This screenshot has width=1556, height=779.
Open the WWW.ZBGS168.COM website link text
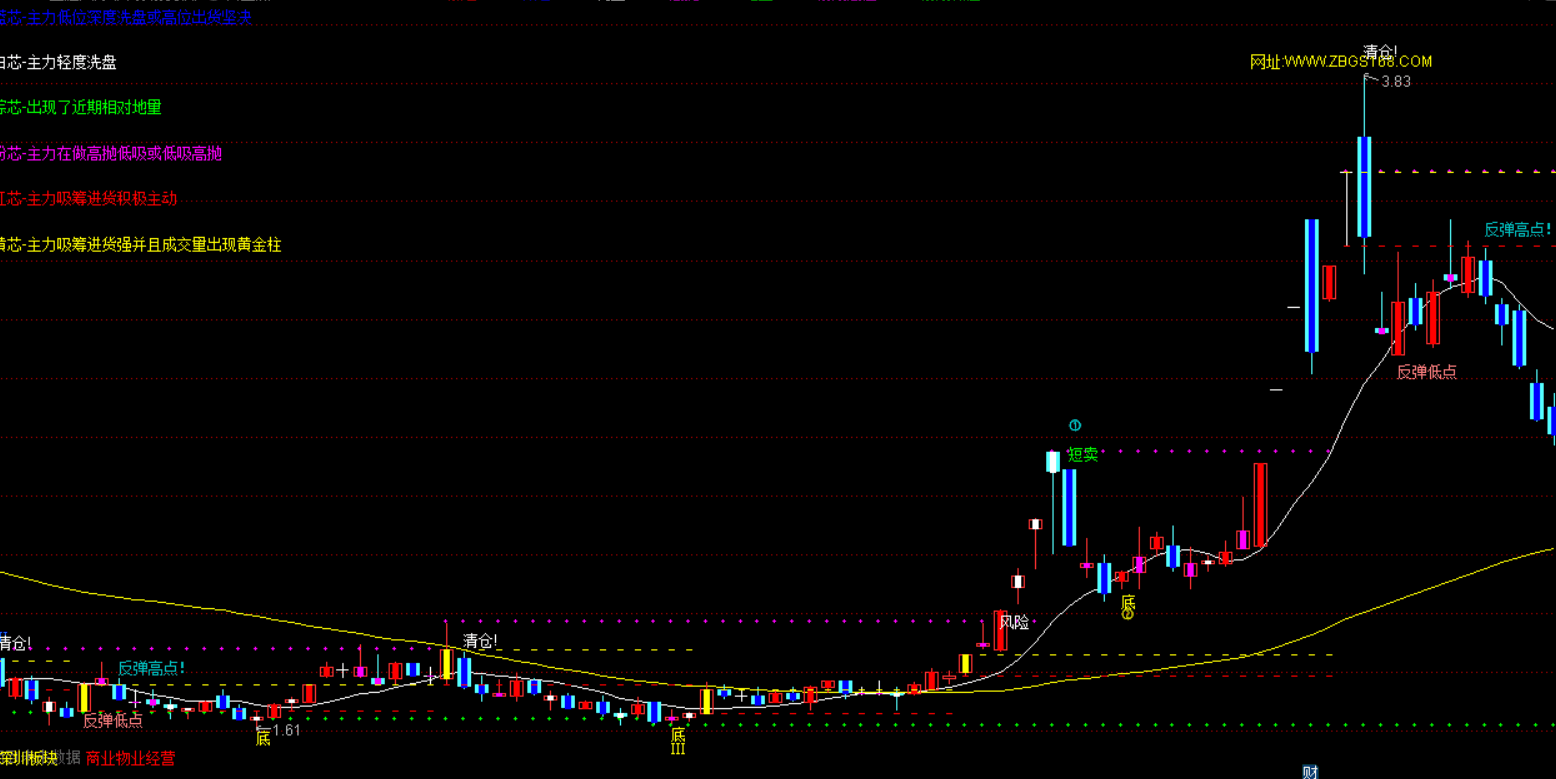[x=1341, y=62]
